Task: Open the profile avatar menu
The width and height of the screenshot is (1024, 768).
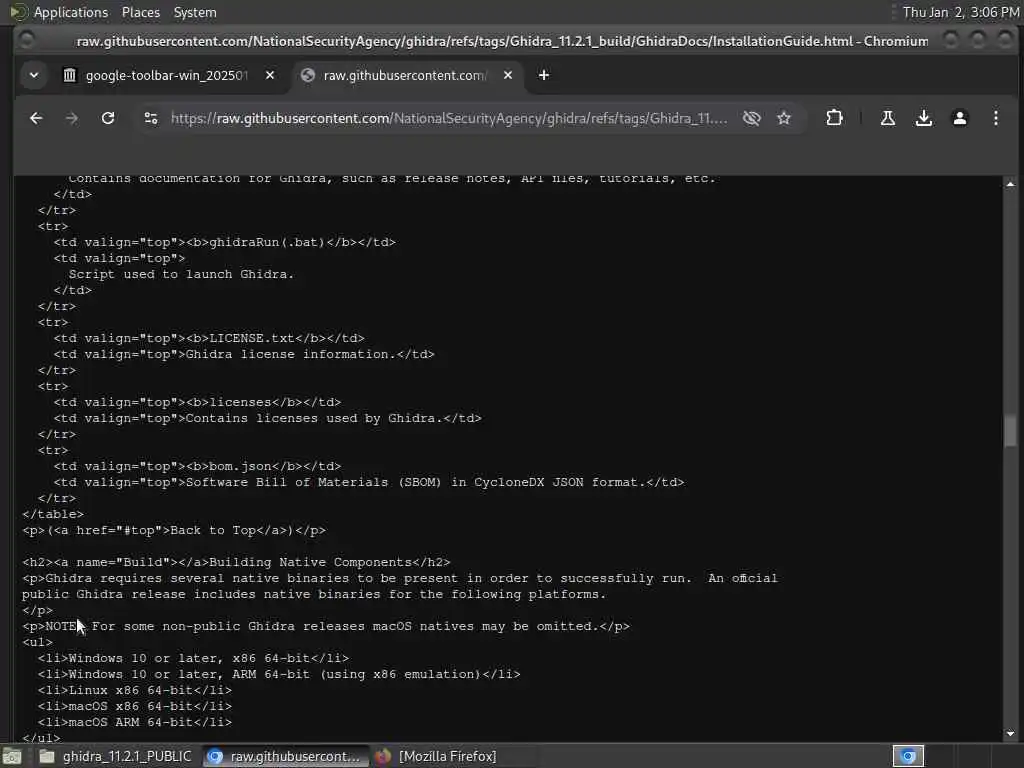Action: coord(959,118)
